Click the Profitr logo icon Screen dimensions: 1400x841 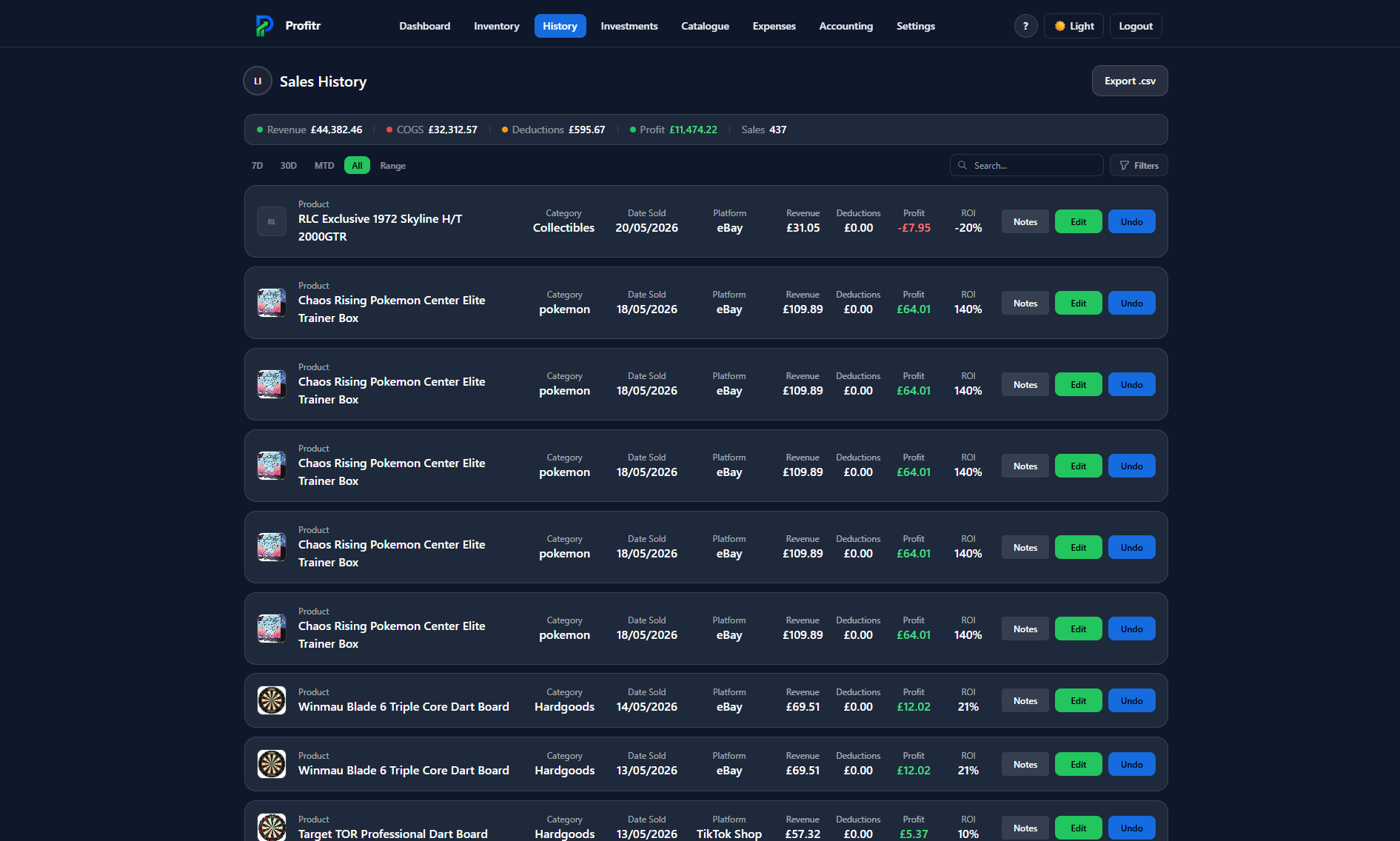tap(264, 26)
